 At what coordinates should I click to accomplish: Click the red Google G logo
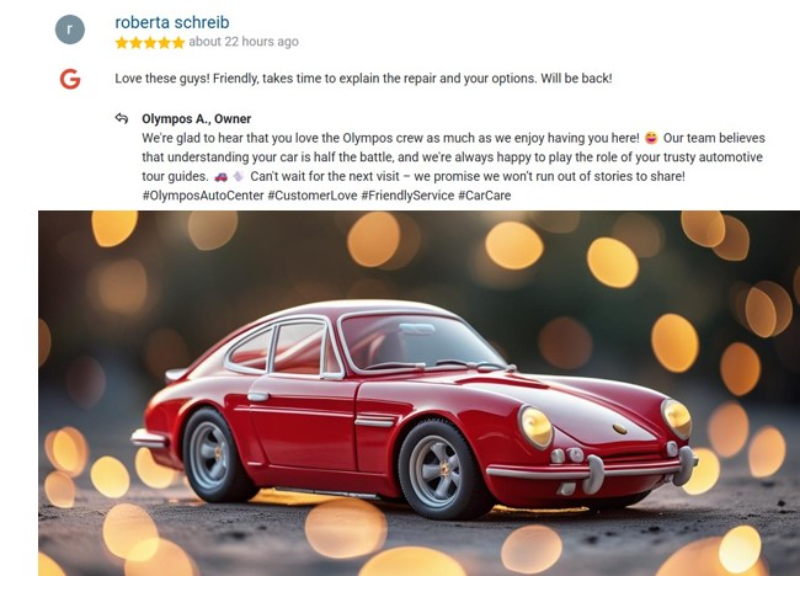point(70,79)
